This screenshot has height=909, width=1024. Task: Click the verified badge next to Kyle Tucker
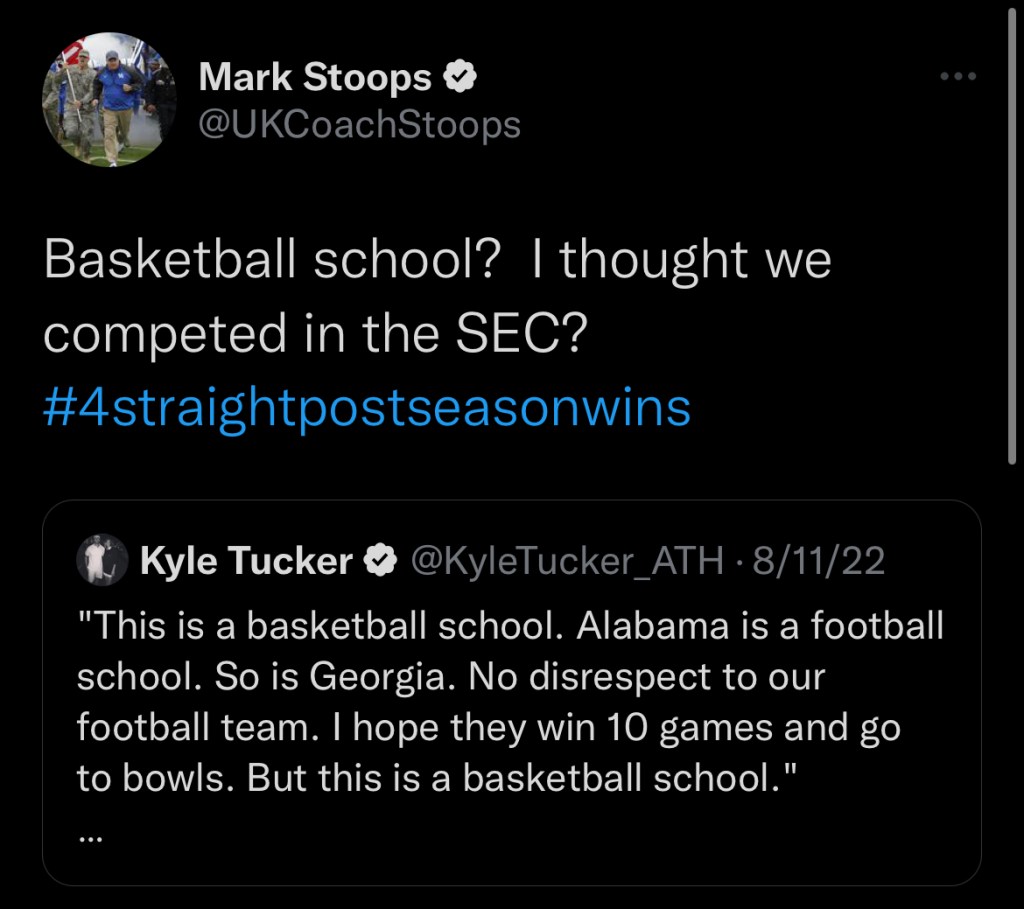[x=381, y=562]
